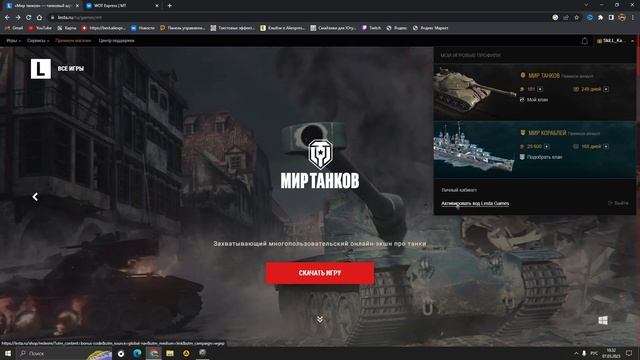
Task: Open Мой клан link
Action: point(534,100)
